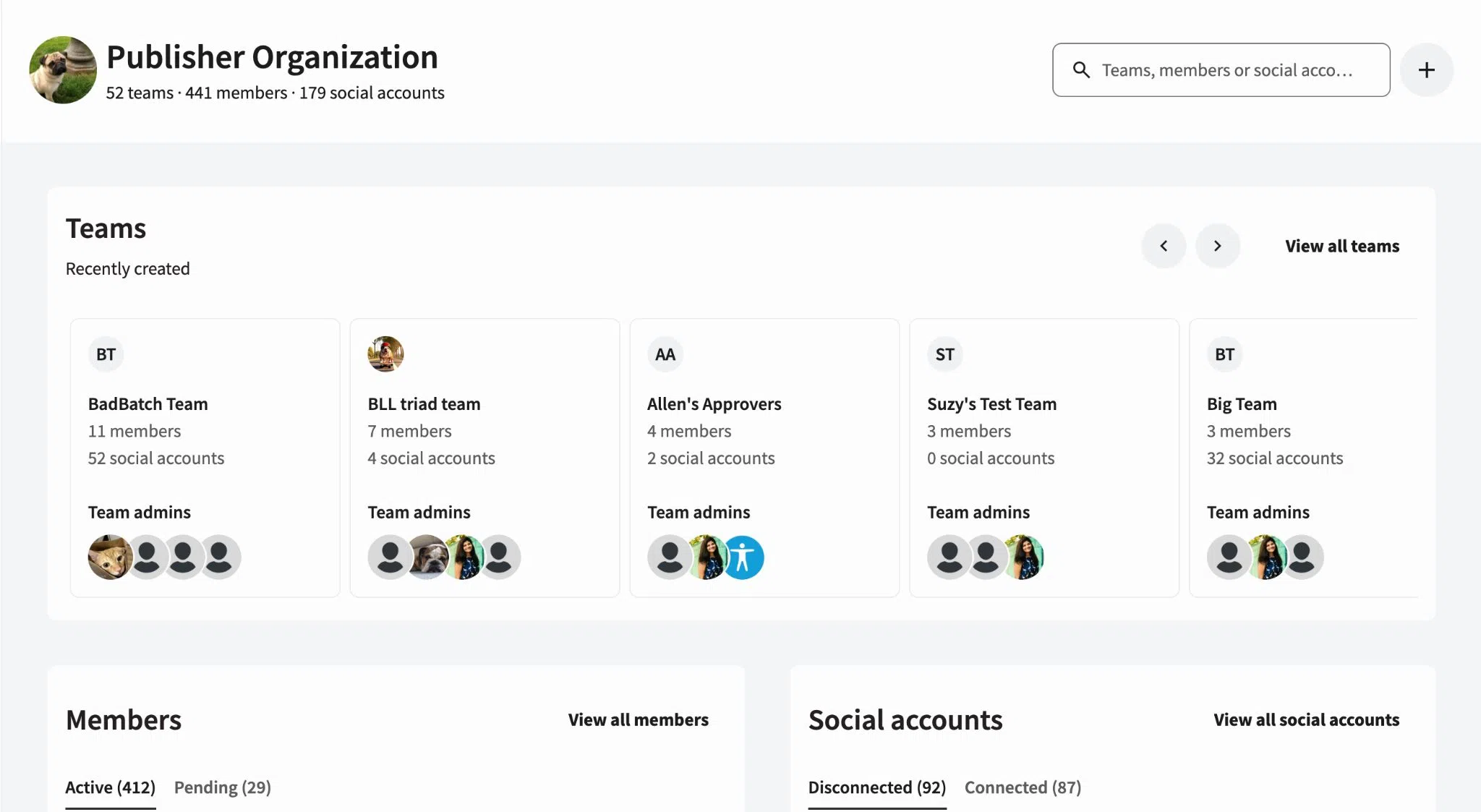This screenshot has height=812, width=1481.
Task: Select the Active (412) members tab
Action: 111,787
